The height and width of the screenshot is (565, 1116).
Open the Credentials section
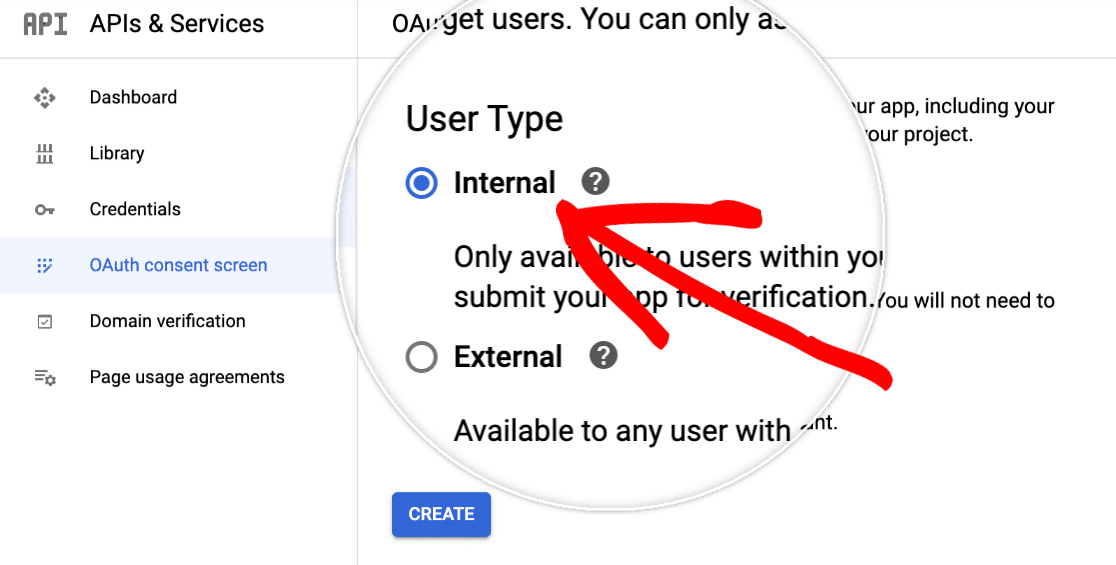[135, 209]
